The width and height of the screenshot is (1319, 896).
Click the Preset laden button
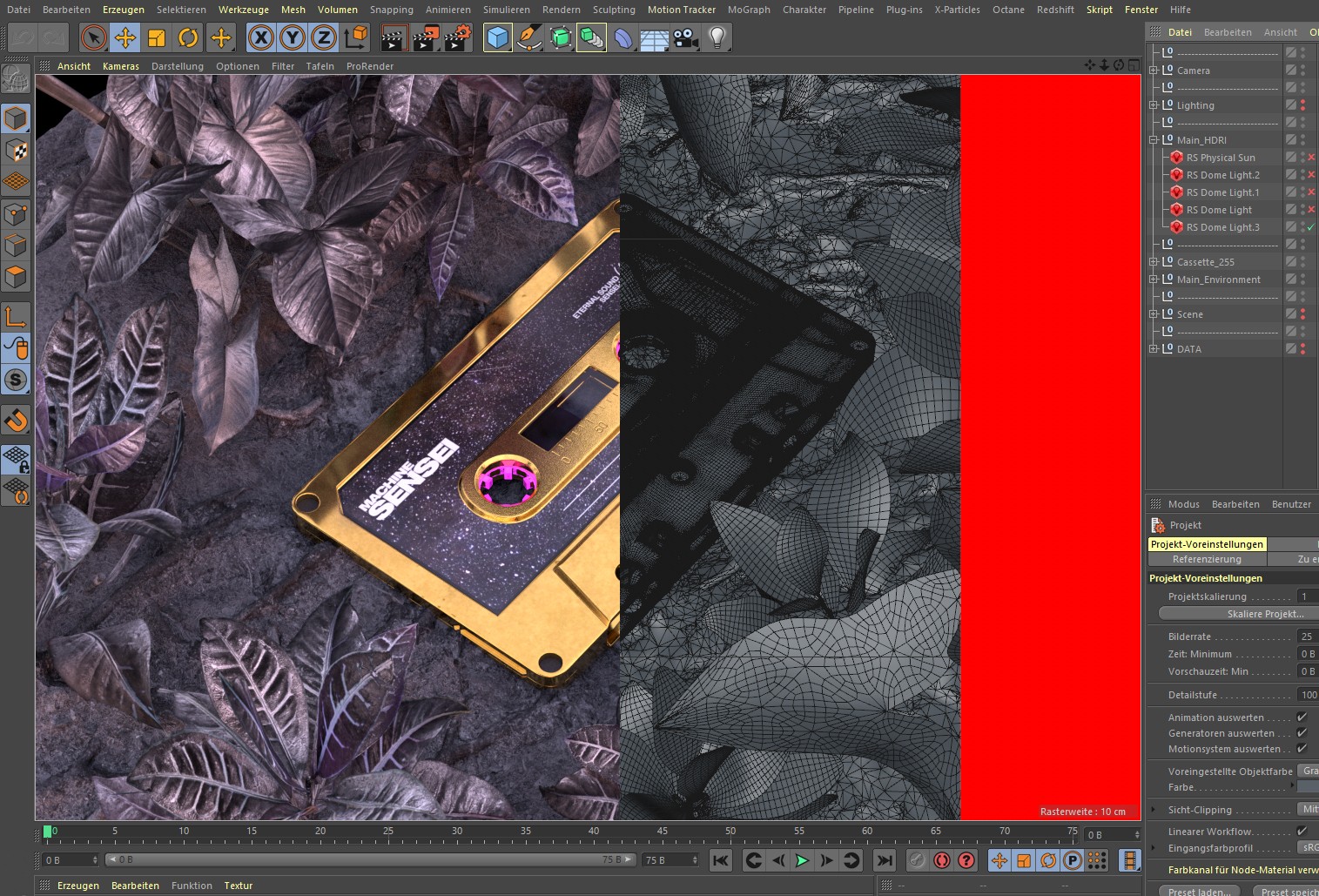pos(1200,891)
